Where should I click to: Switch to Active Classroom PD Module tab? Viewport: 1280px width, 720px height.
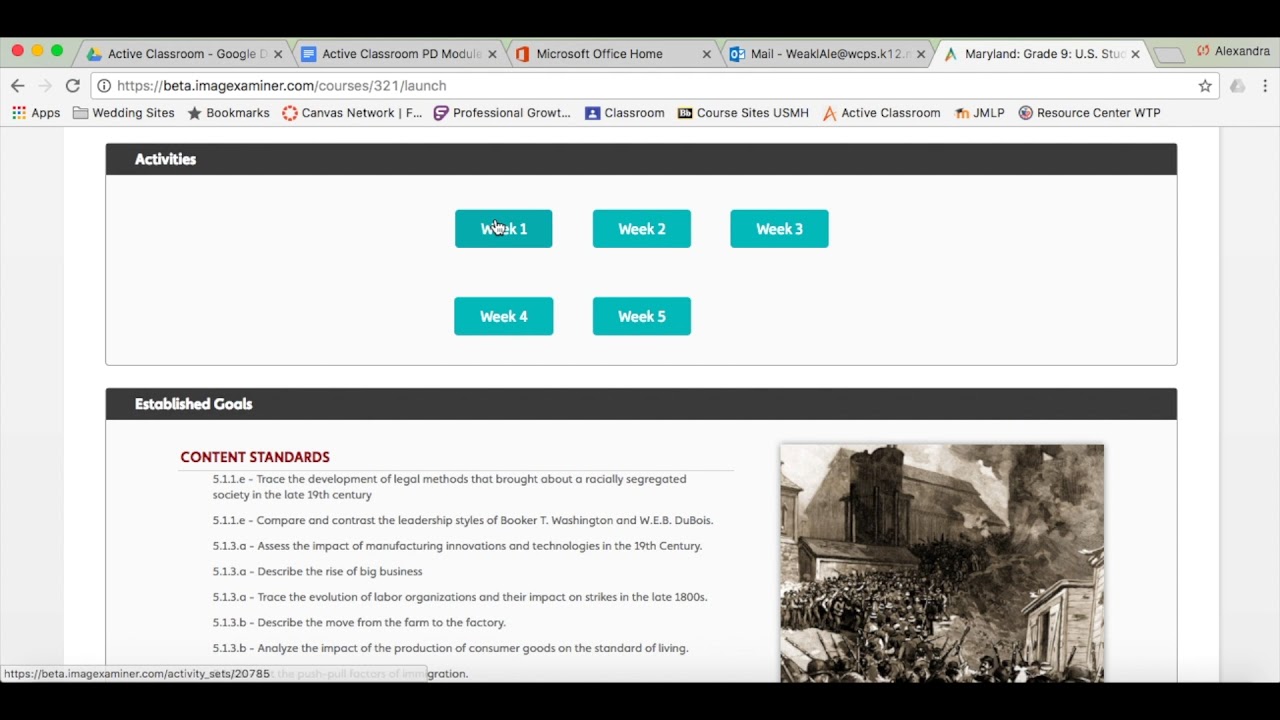coord(400,54)
